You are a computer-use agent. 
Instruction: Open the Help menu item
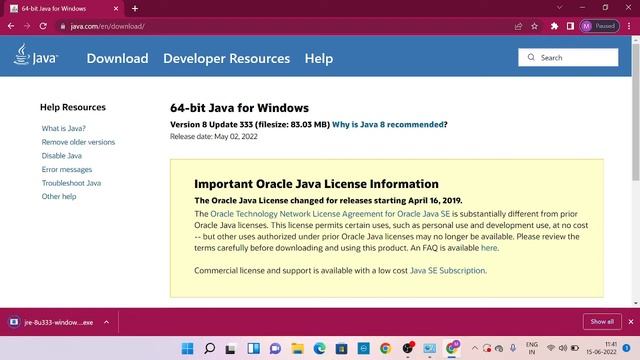click(319, 58)
